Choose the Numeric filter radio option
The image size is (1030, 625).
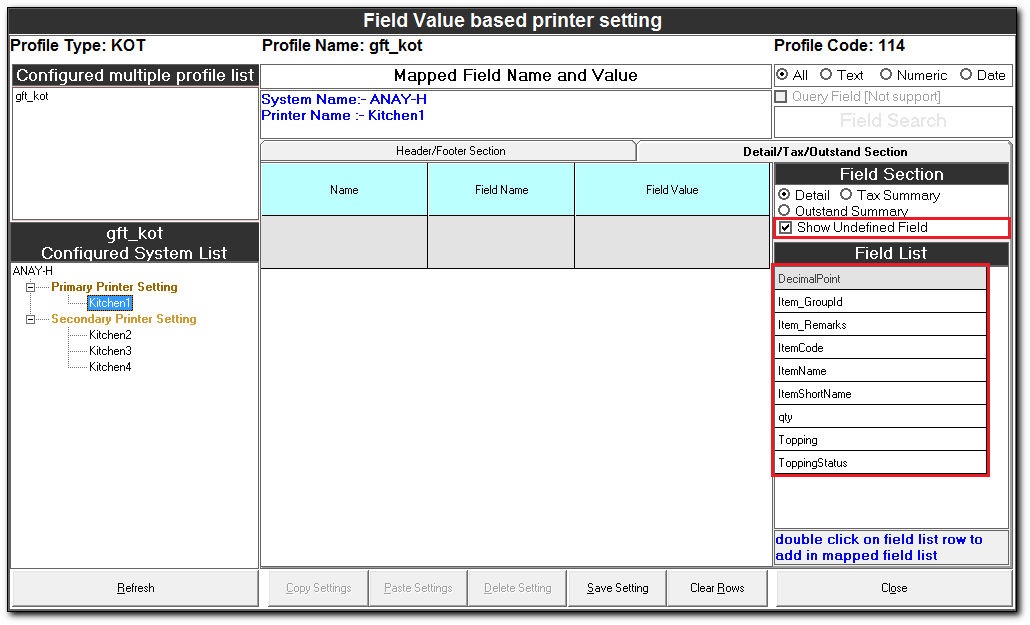(886, 75)
